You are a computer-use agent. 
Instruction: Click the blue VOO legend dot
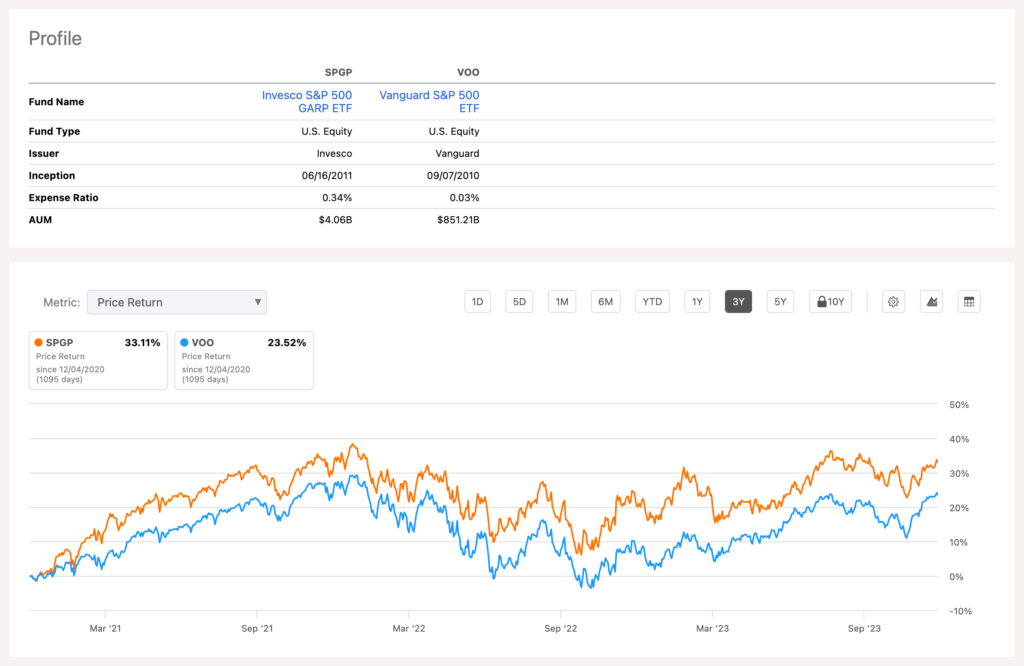184,342
